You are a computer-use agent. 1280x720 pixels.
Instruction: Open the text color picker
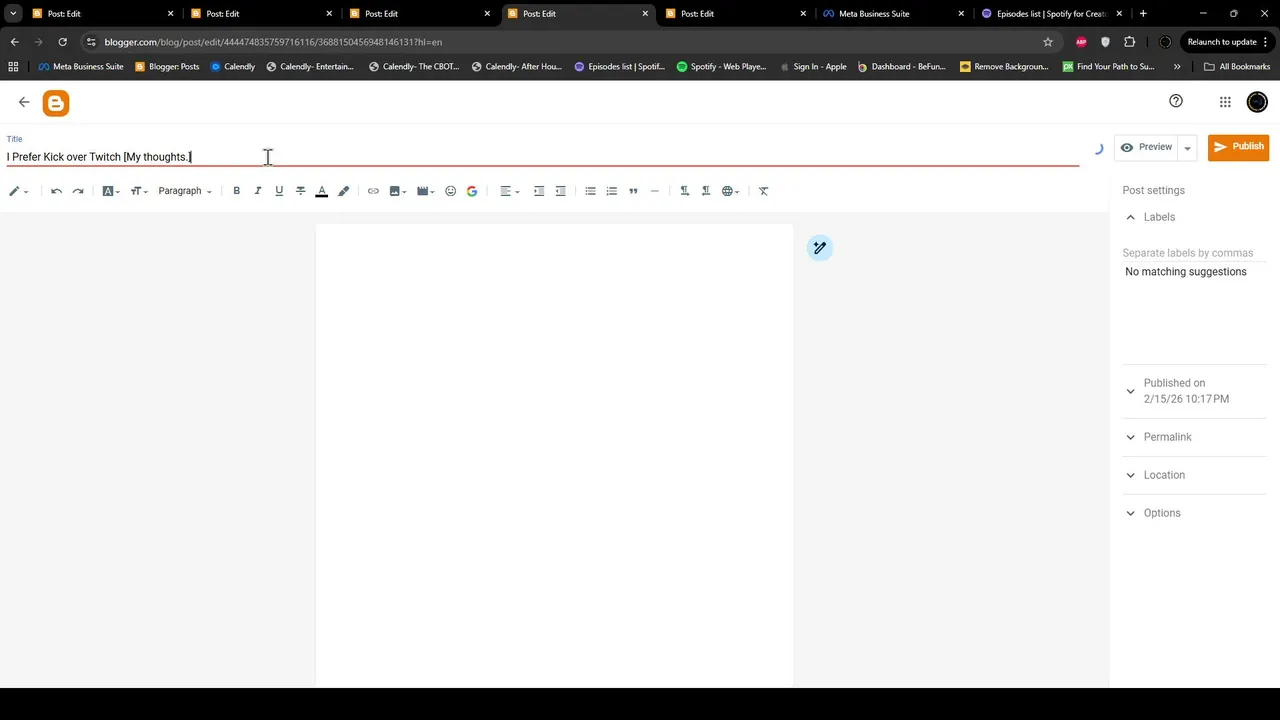click(x=321, y=191)
